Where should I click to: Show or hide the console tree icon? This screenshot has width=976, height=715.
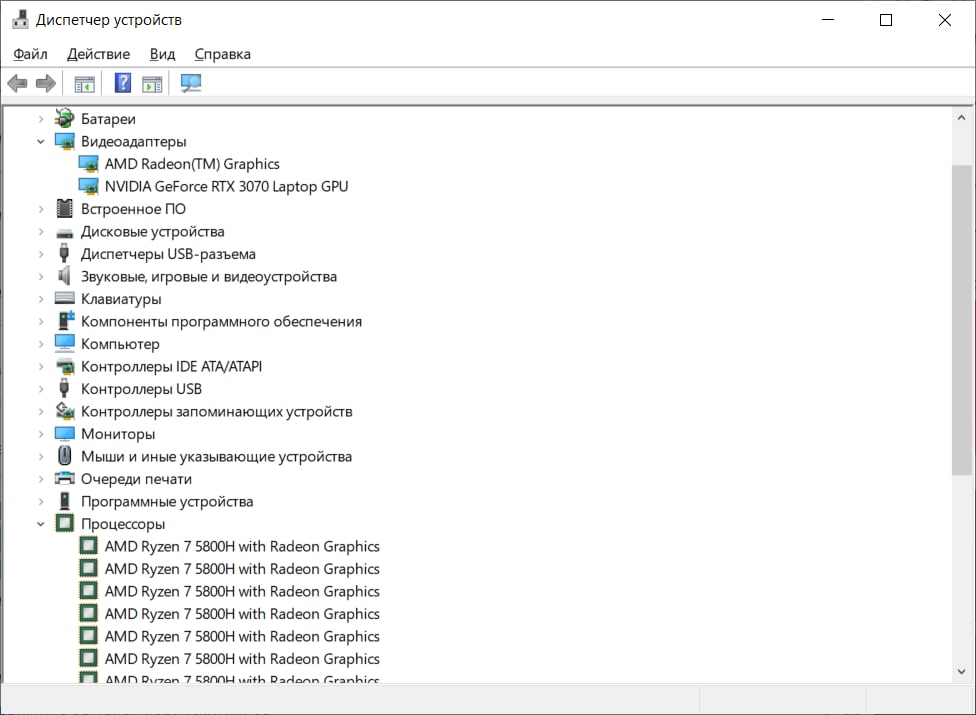point(84,83)
